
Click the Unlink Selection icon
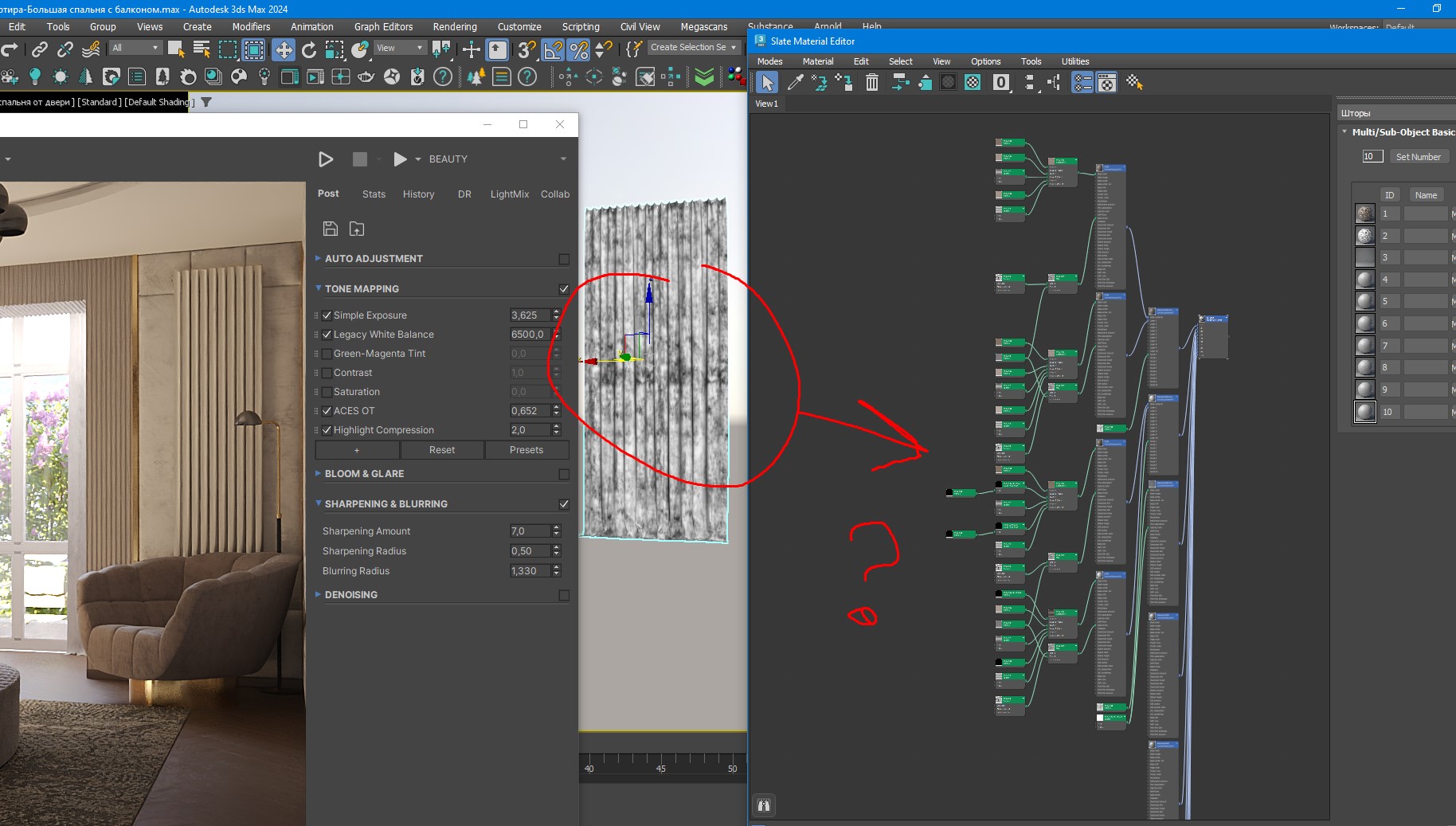click(x=65, y=50)
